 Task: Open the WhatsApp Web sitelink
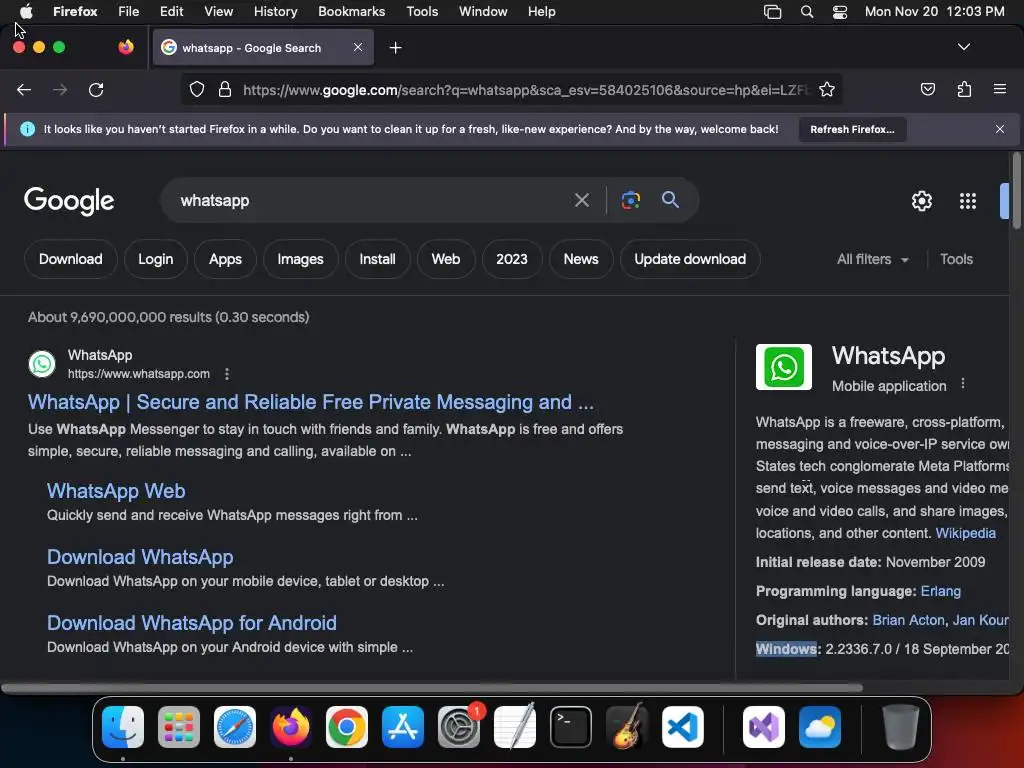tap(116, 491)
